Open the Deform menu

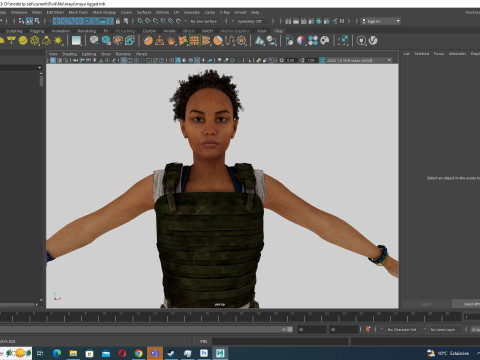point(162,12)
